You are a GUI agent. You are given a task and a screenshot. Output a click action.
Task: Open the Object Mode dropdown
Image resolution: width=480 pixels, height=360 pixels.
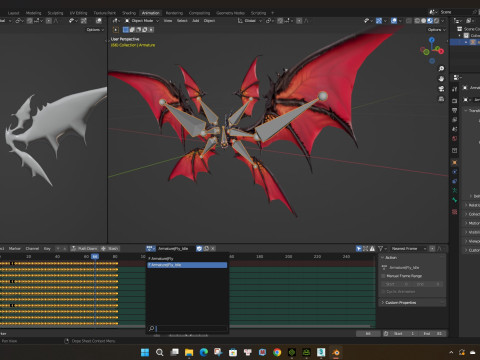[x=142, y=21]
